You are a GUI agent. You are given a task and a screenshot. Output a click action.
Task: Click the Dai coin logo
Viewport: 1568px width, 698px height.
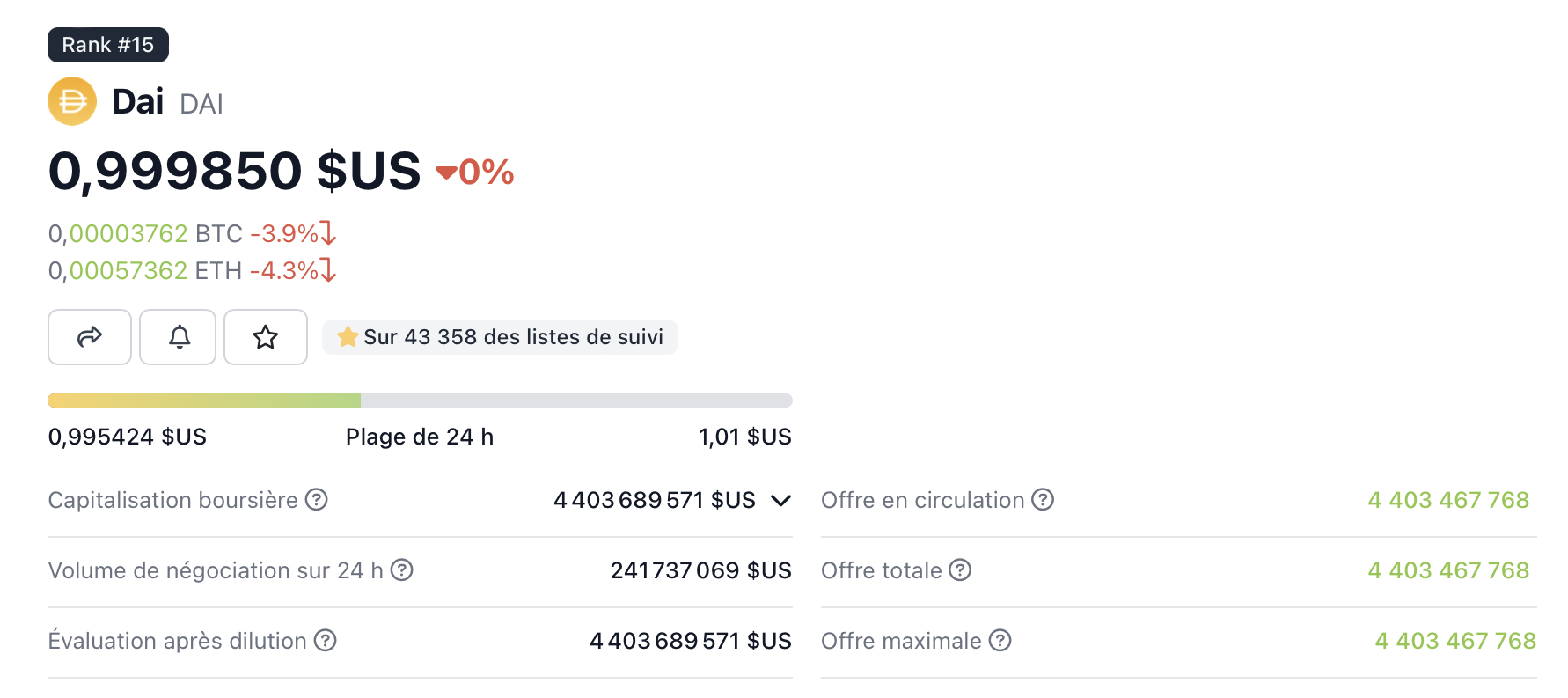pos(72,101)
